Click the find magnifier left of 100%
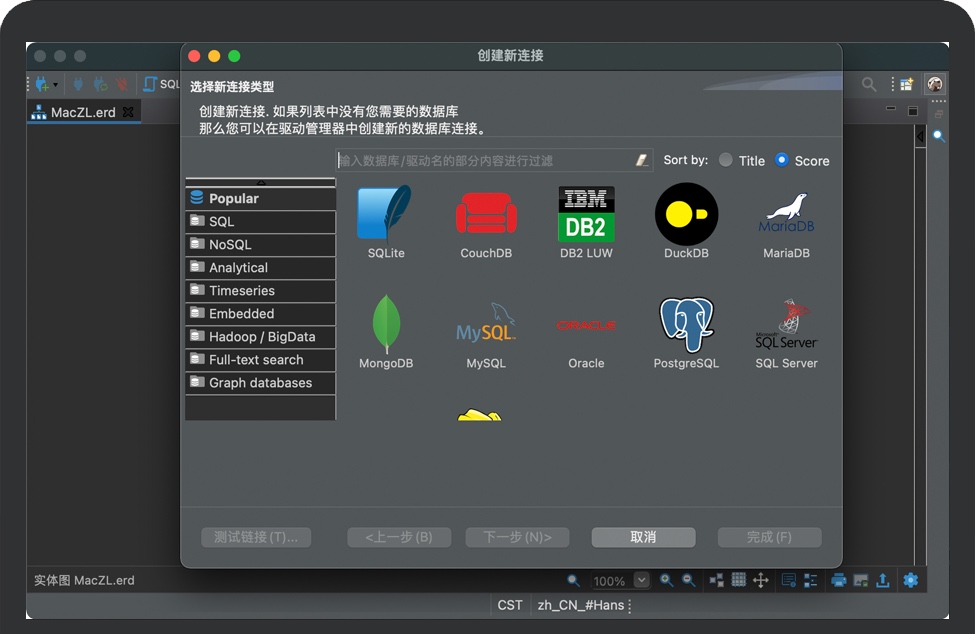 (573, 580)
